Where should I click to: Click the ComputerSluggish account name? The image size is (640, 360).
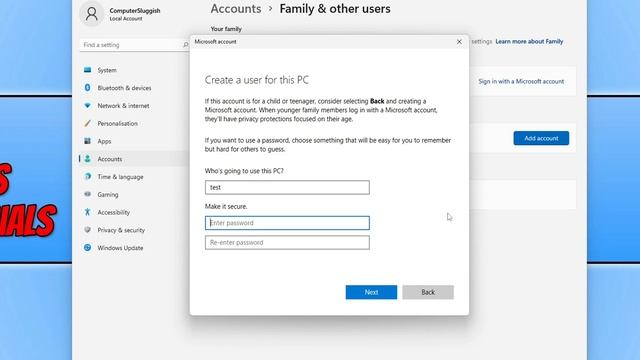click(135, 11)
